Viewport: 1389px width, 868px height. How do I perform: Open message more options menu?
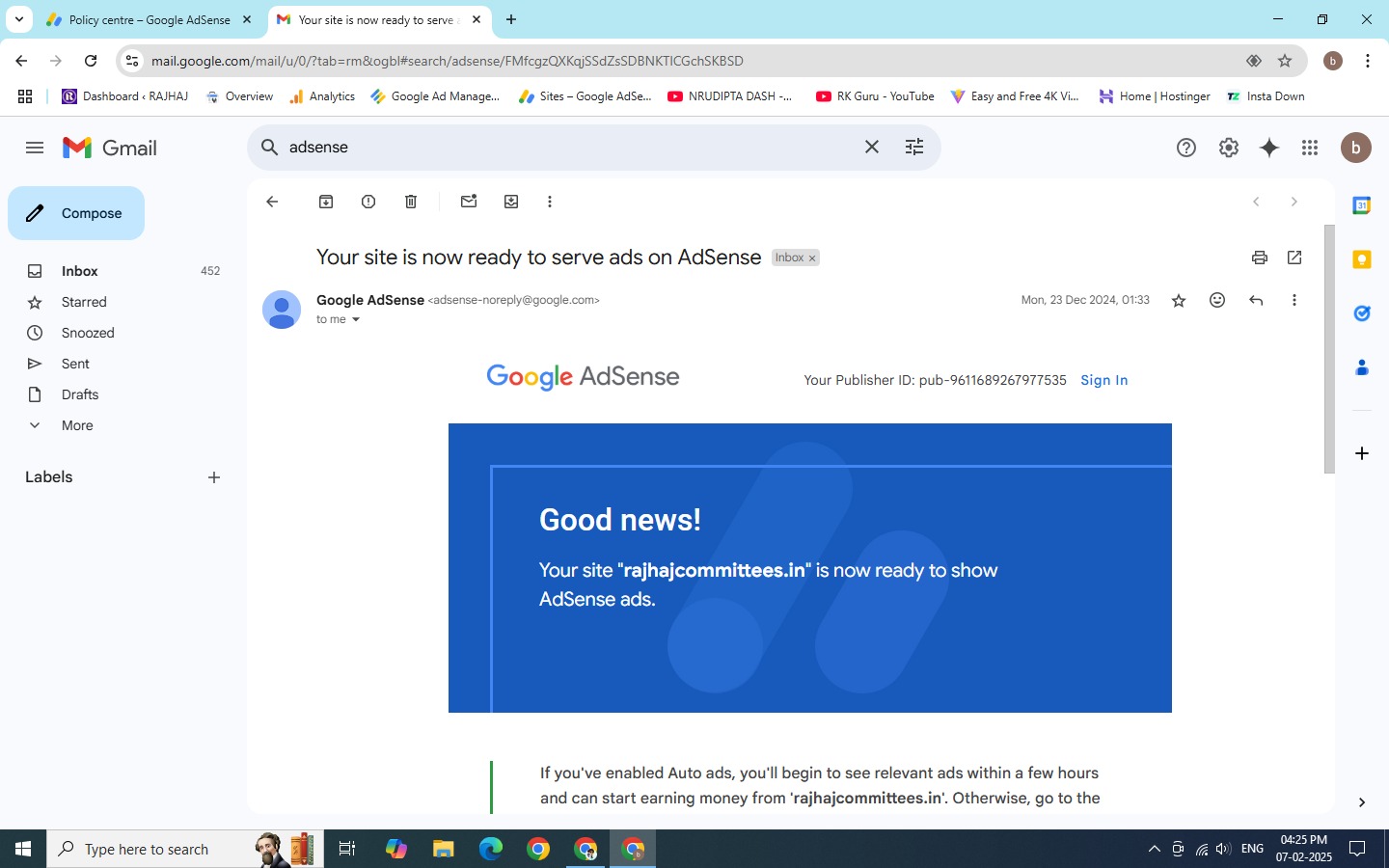coord(1294,300)
